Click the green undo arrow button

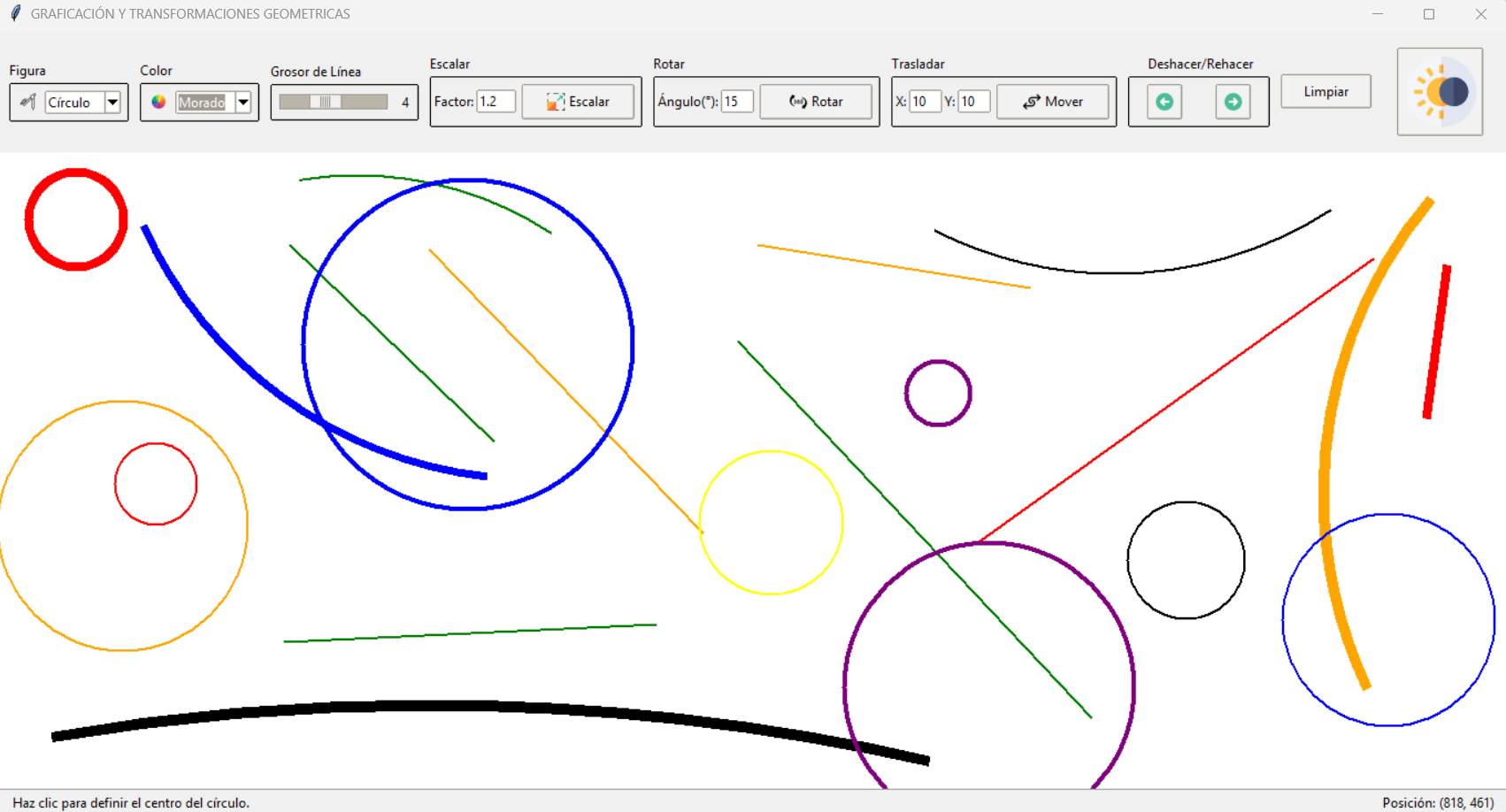pyautogui.click(x=1164, y=102)
